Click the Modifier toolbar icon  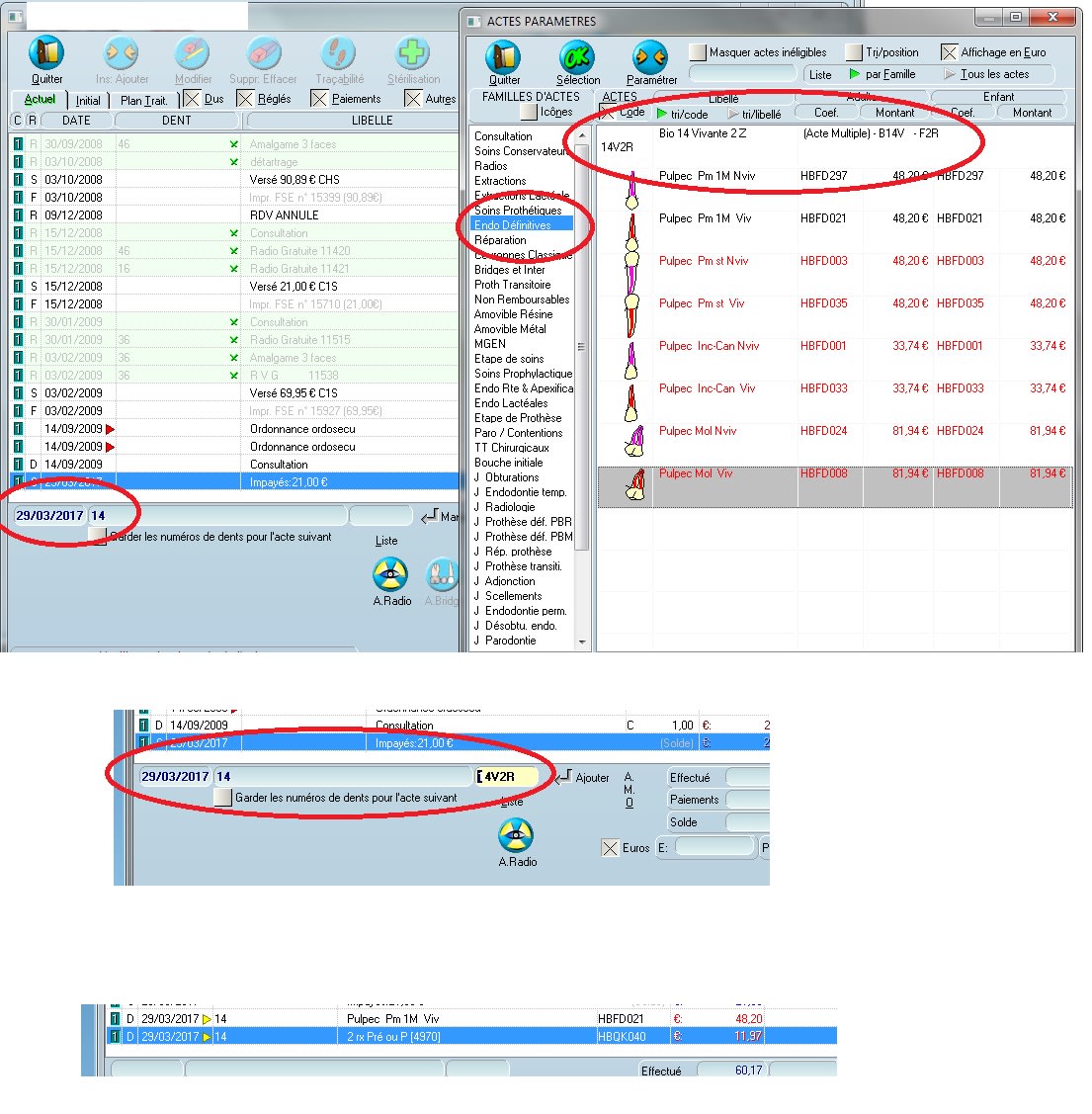192,54
